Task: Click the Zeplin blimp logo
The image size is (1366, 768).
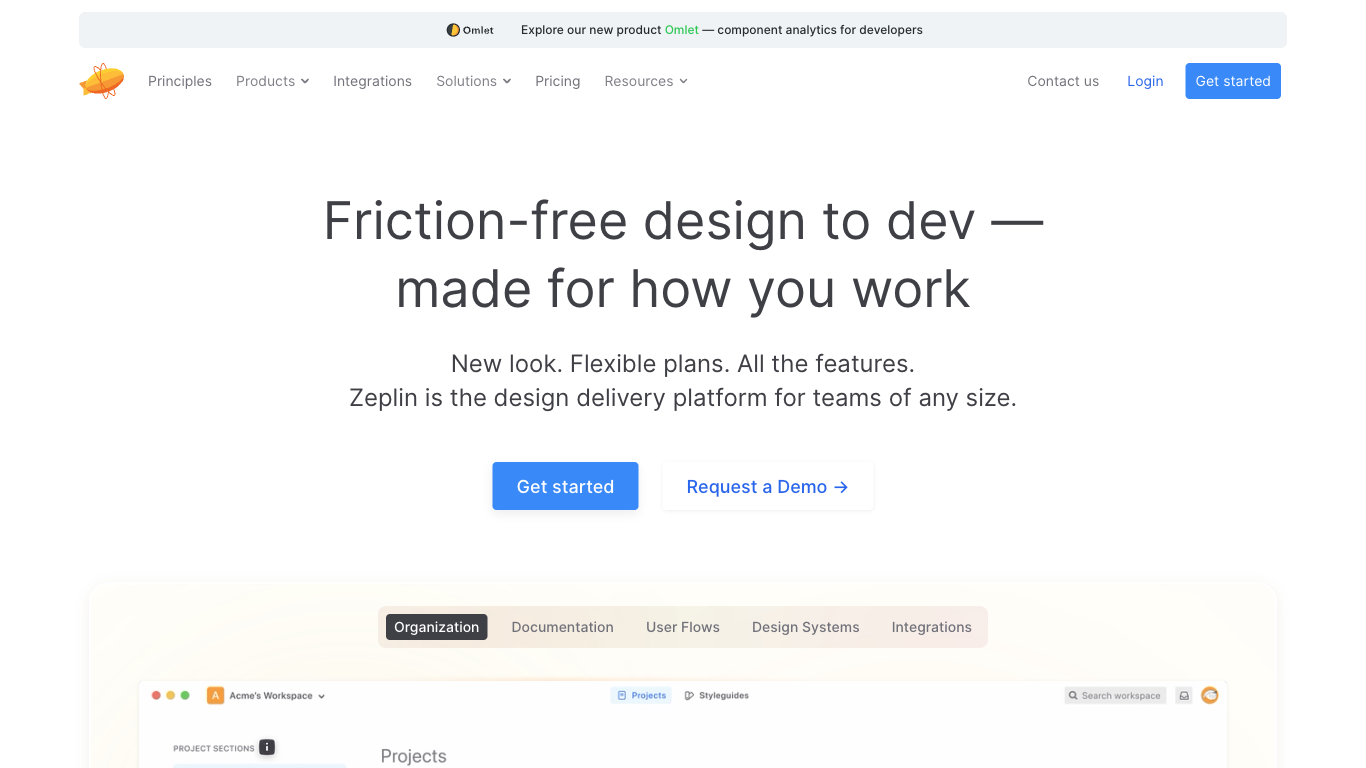Action: click(x=102, y=81)
